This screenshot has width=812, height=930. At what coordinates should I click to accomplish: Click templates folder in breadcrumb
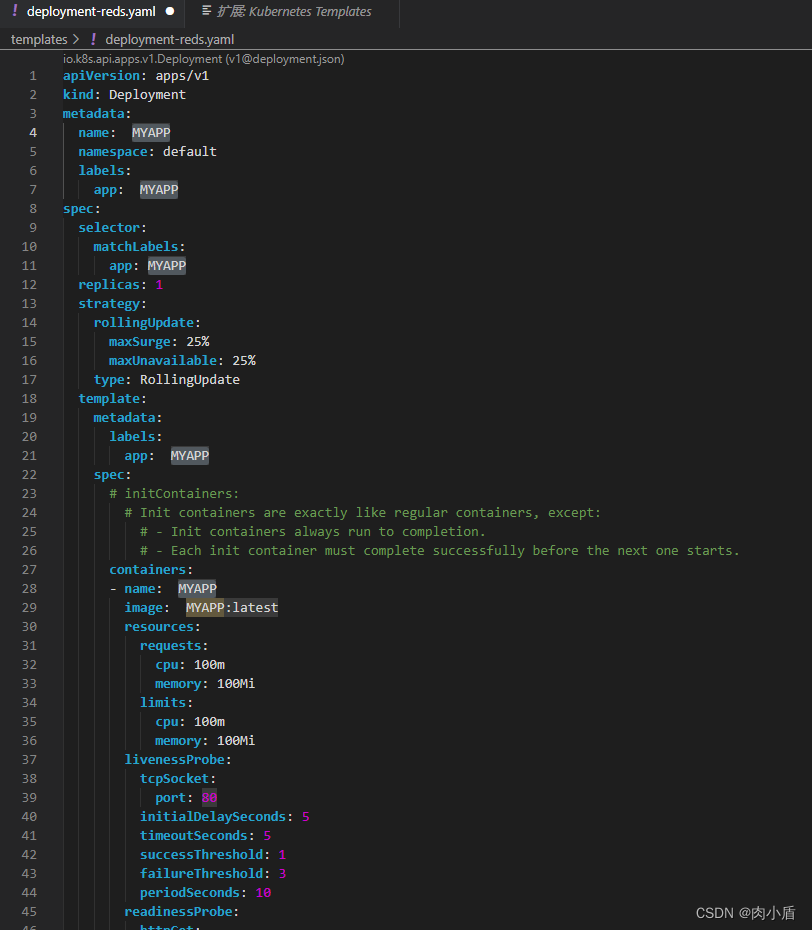click(39, 39)
